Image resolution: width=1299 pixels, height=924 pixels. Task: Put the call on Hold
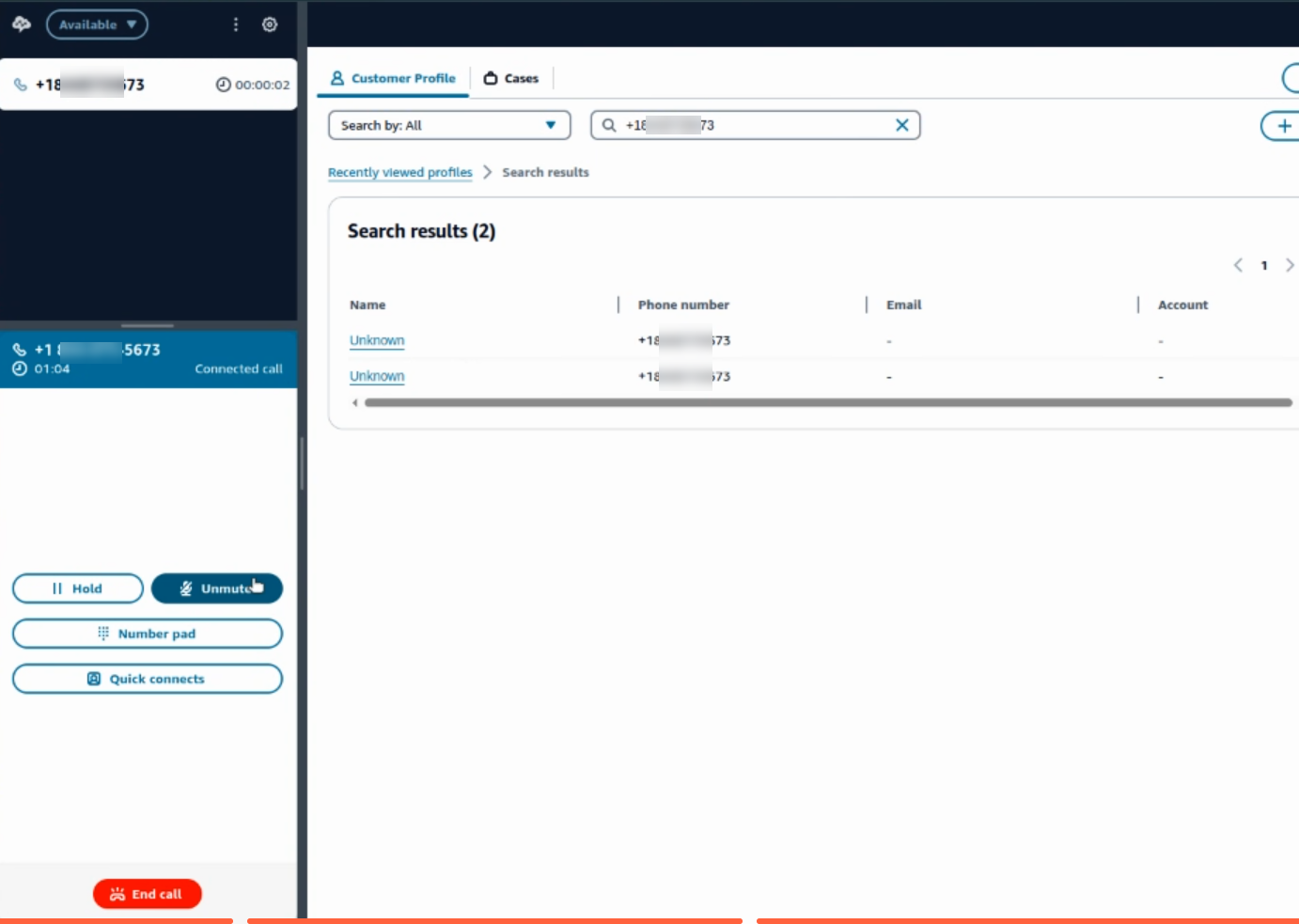coord(78,588)
